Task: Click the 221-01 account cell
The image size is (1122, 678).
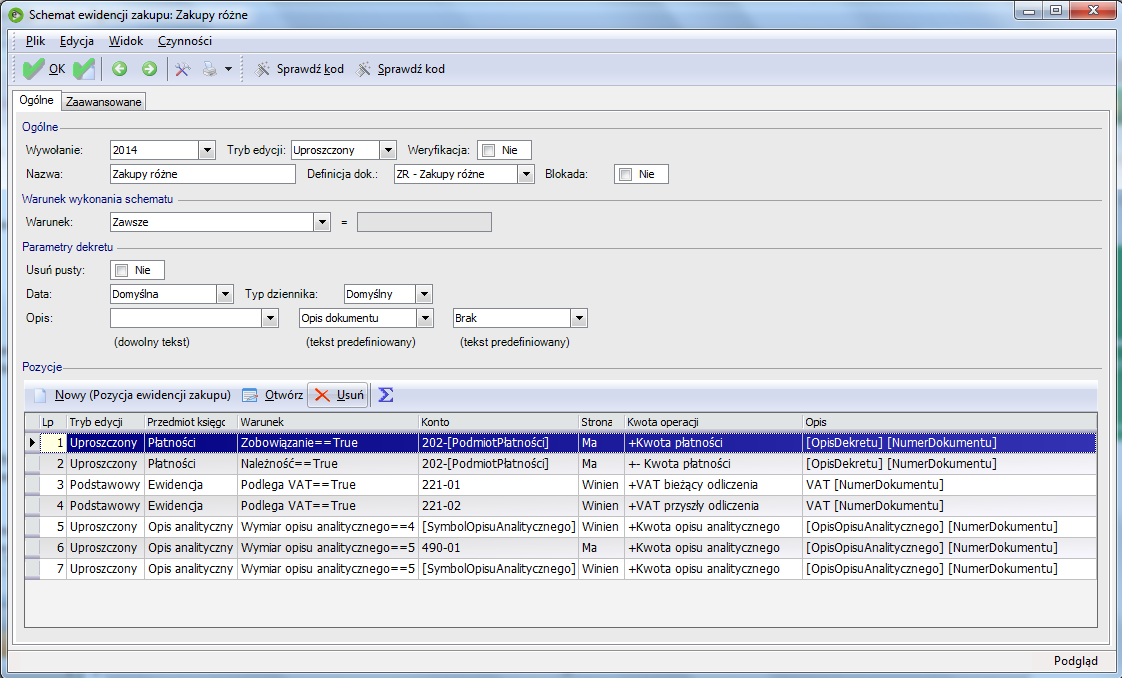Action: coord(498,484)
